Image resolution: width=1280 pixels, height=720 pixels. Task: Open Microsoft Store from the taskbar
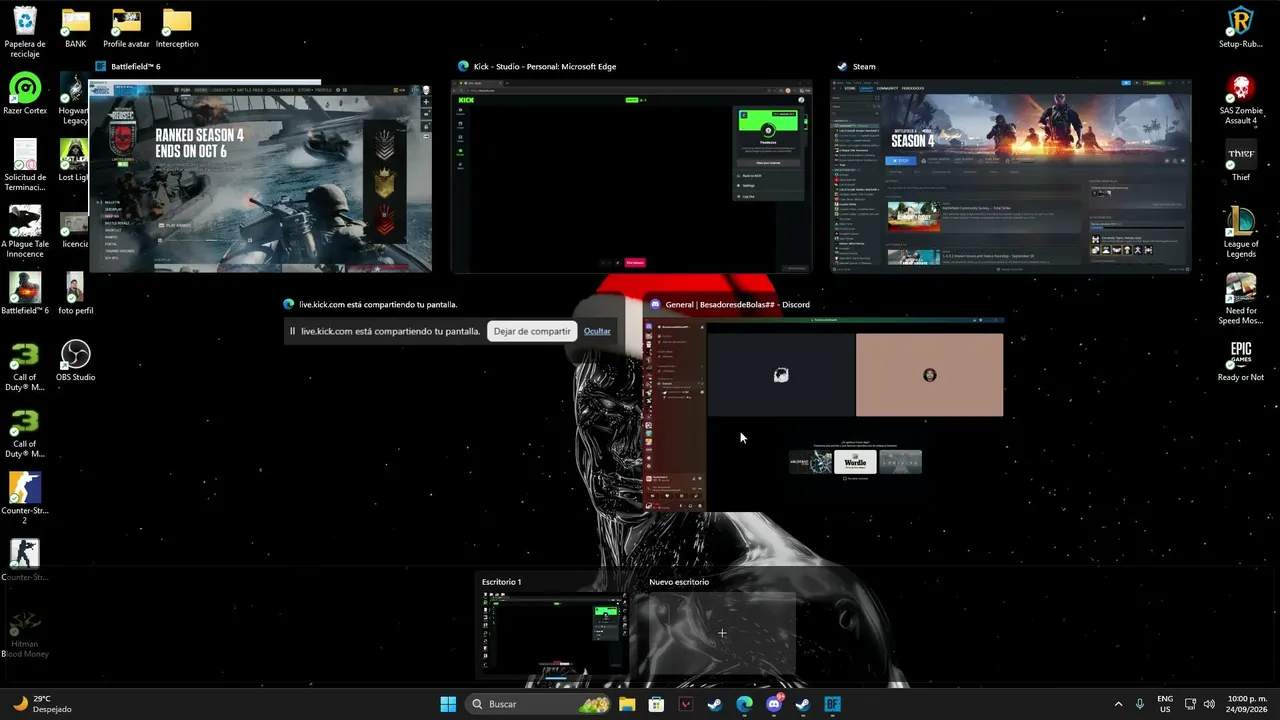click(656, 704)
